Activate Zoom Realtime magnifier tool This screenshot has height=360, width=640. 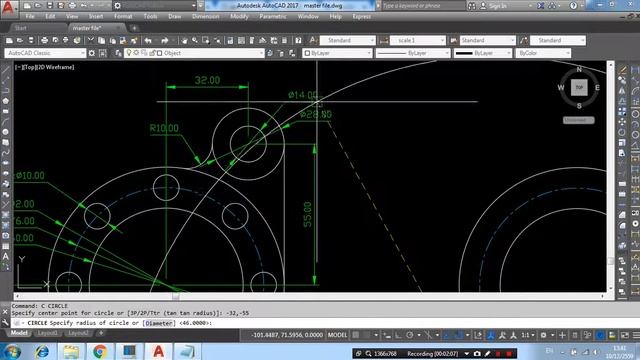[x=195, y=40]
